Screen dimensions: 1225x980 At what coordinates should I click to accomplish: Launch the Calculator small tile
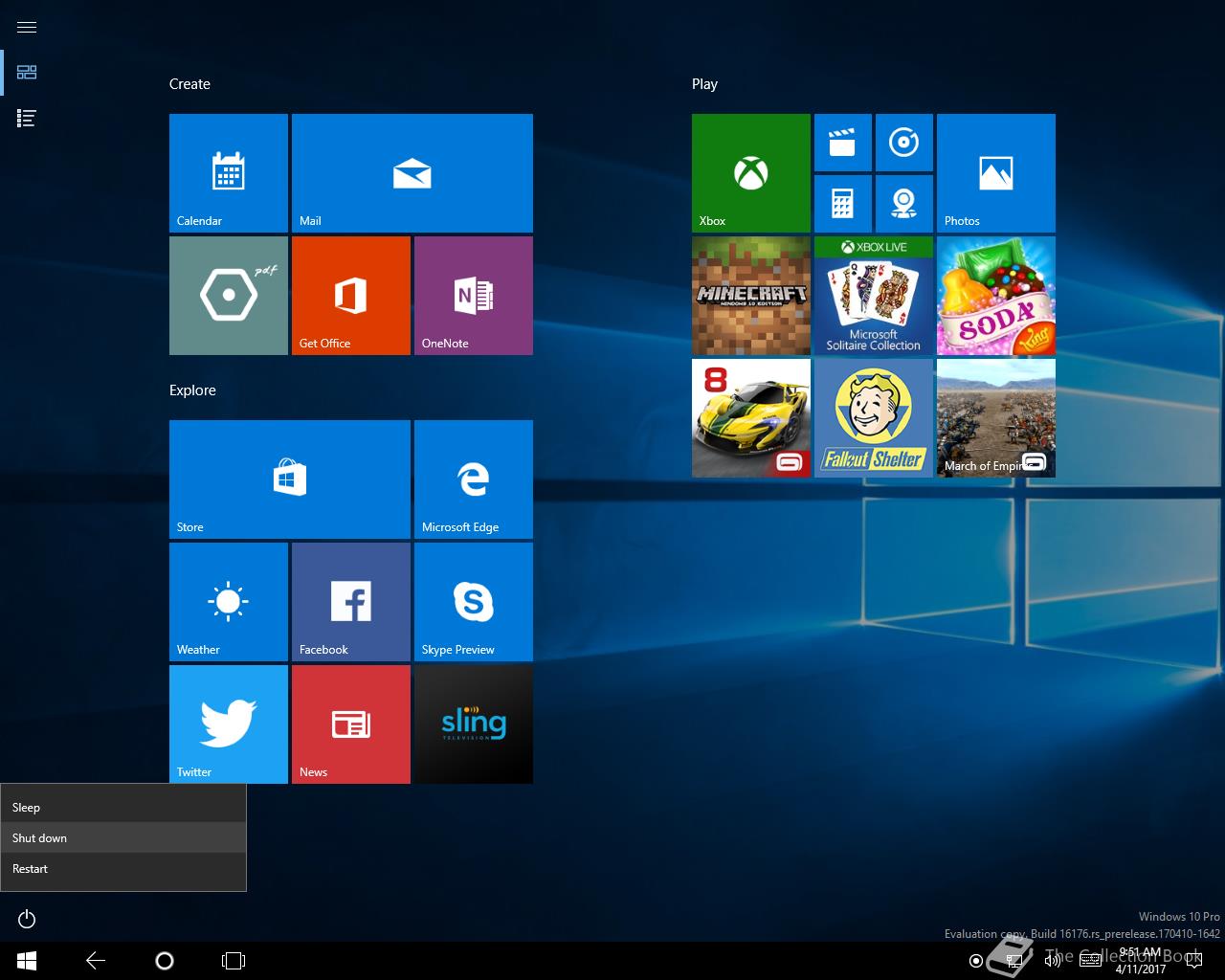pos(843,204)
